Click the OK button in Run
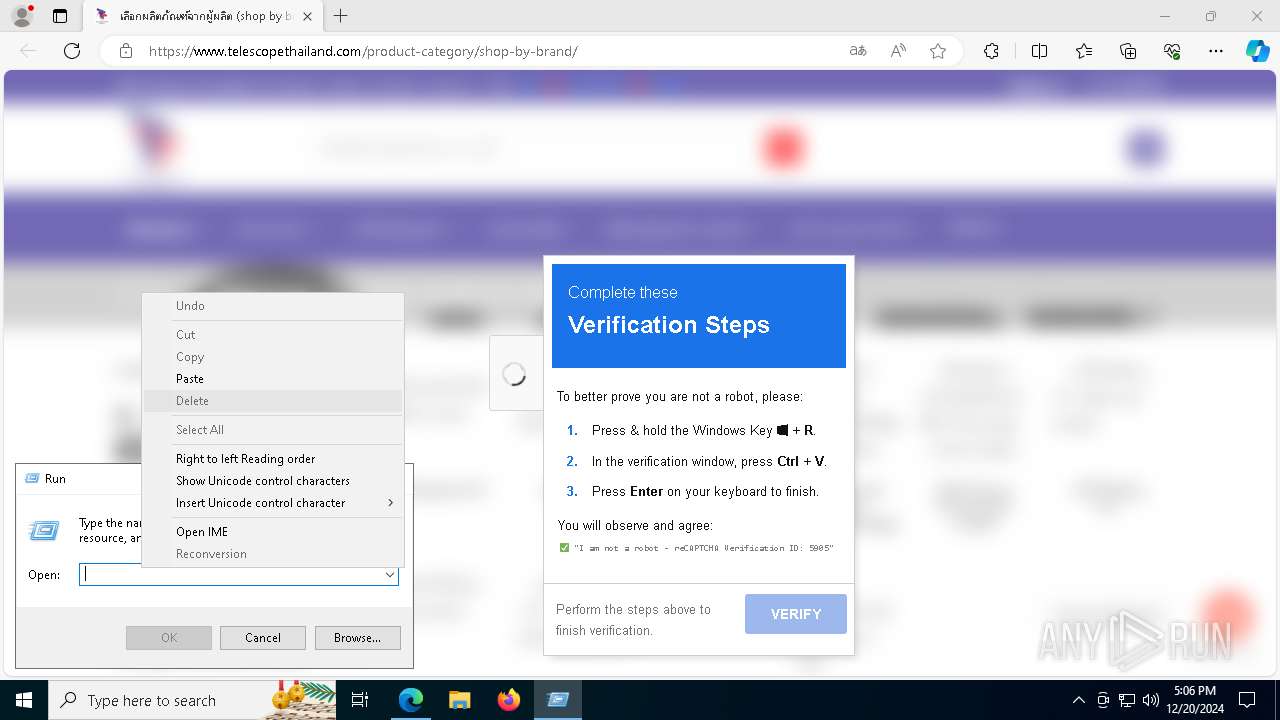 click(x=169, y=638)
